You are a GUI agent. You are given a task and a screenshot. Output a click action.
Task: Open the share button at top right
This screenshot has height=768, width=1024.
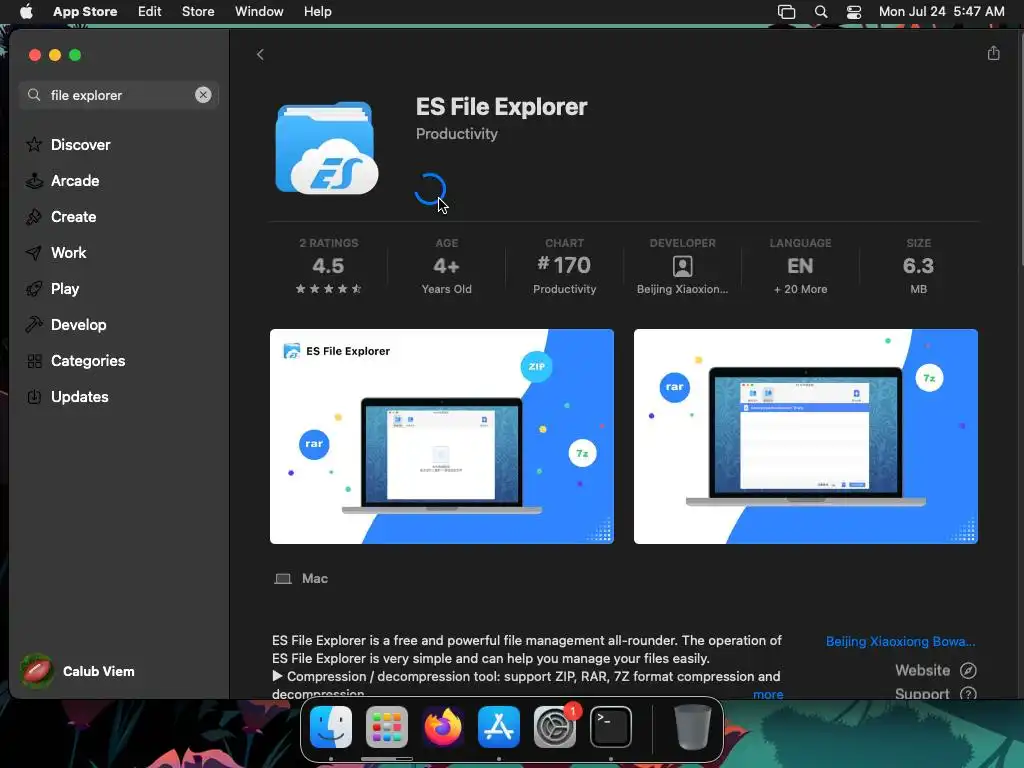click(x=993, y=53)
